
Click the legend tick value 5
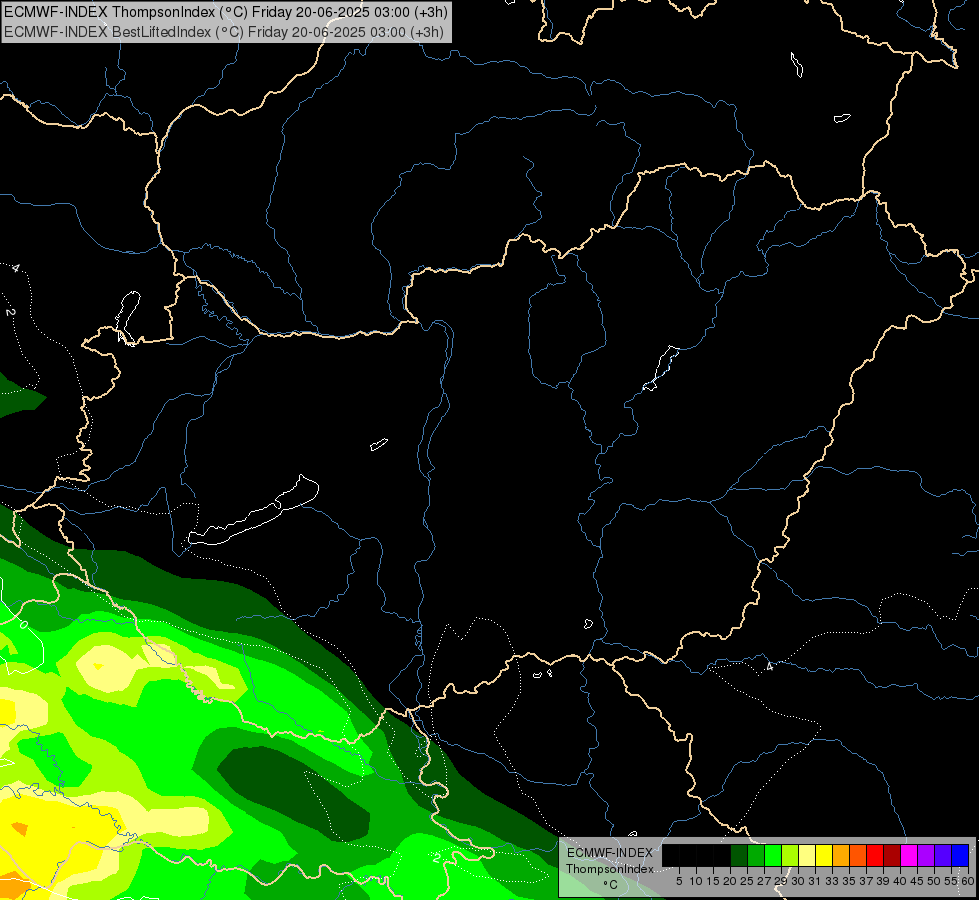[x=679, y=881]
